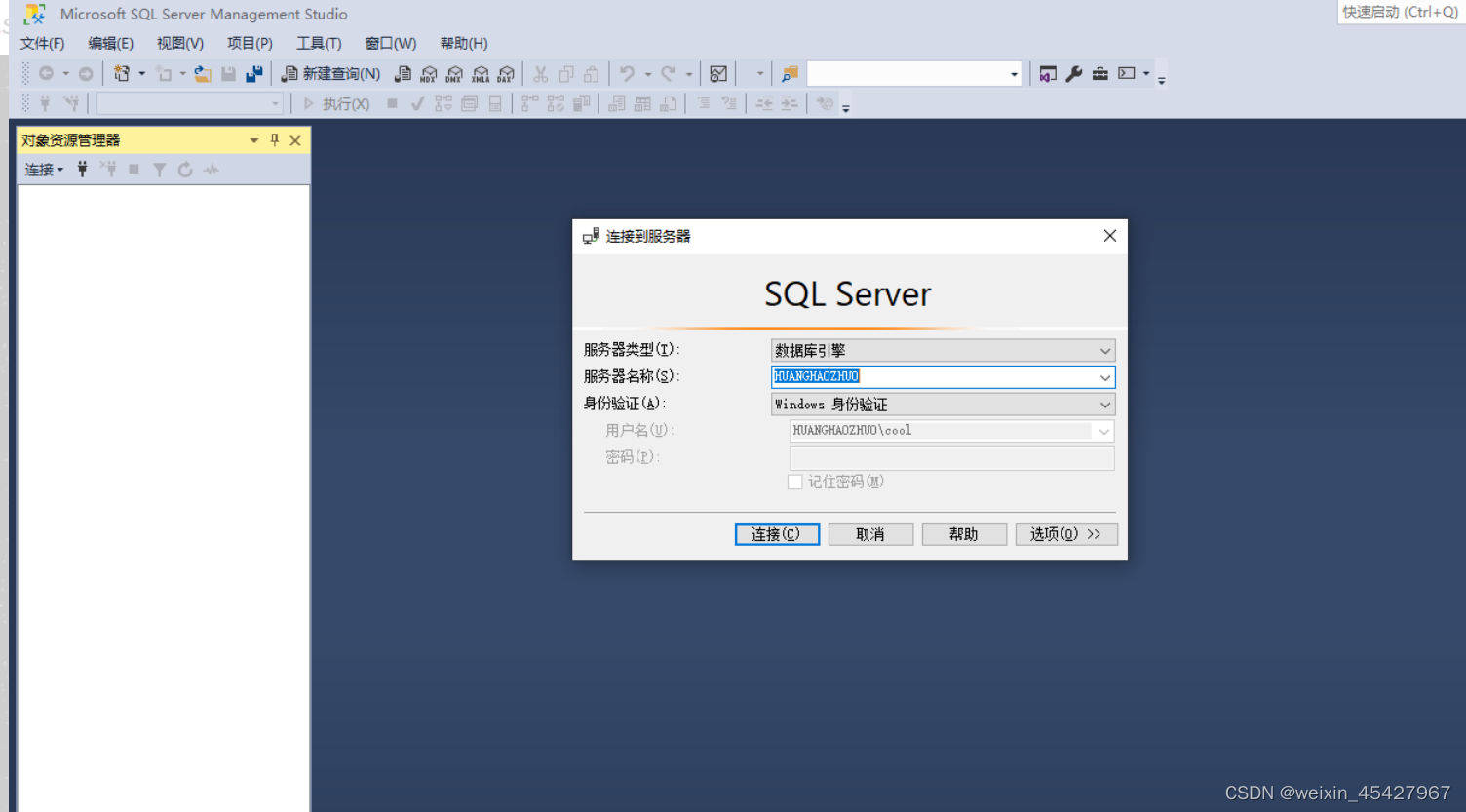Click the DMX query icon
The image size is (1466, 812).
coord(454,74)
